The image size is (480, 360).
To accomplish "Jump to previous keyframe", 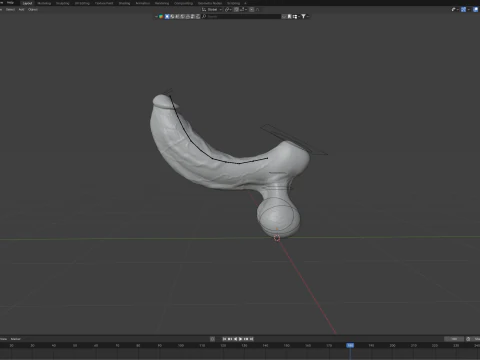I will coord(230,339).
